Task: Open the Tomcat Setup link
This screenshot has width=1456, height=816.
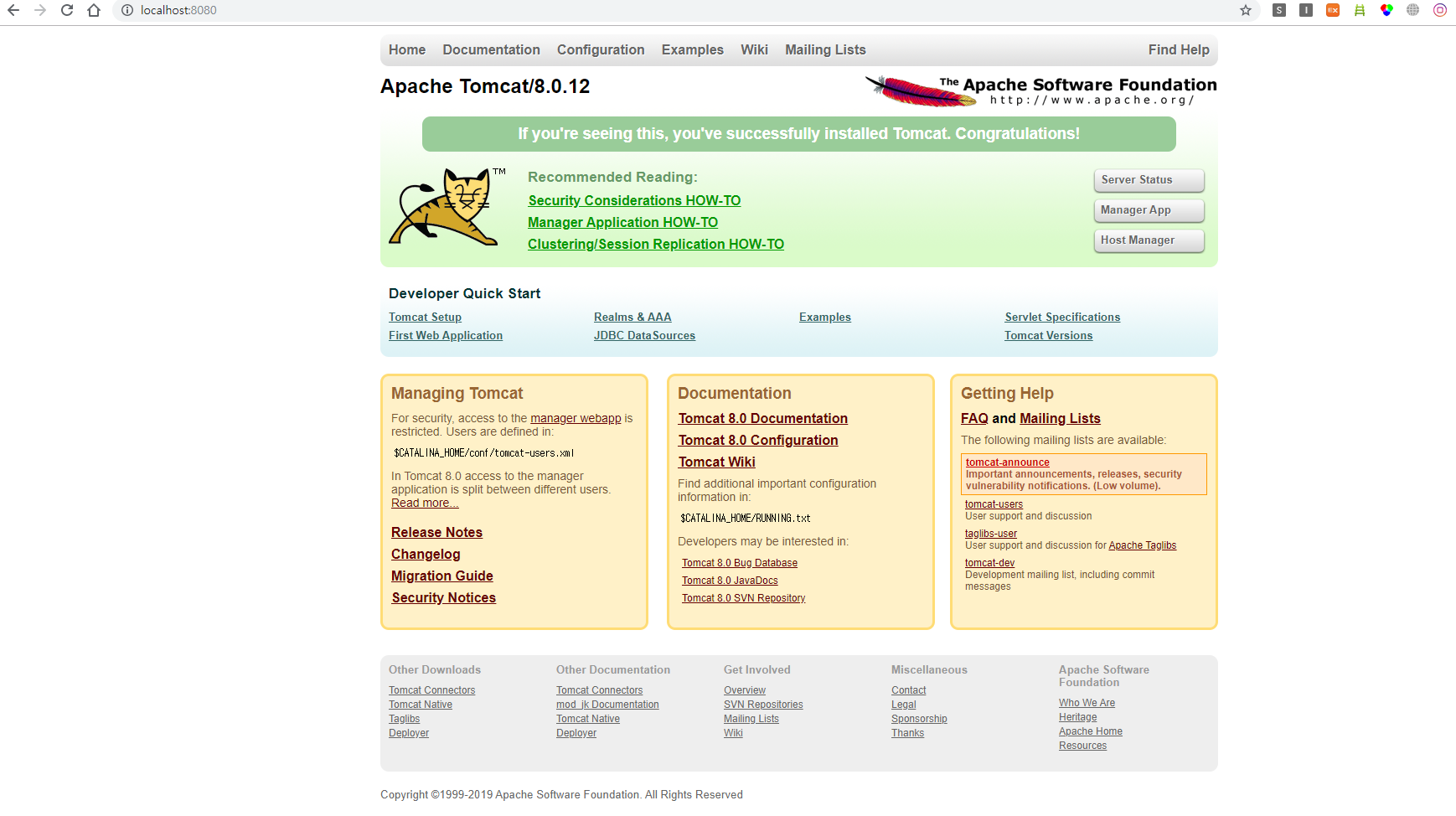Action: pos(425,318)
